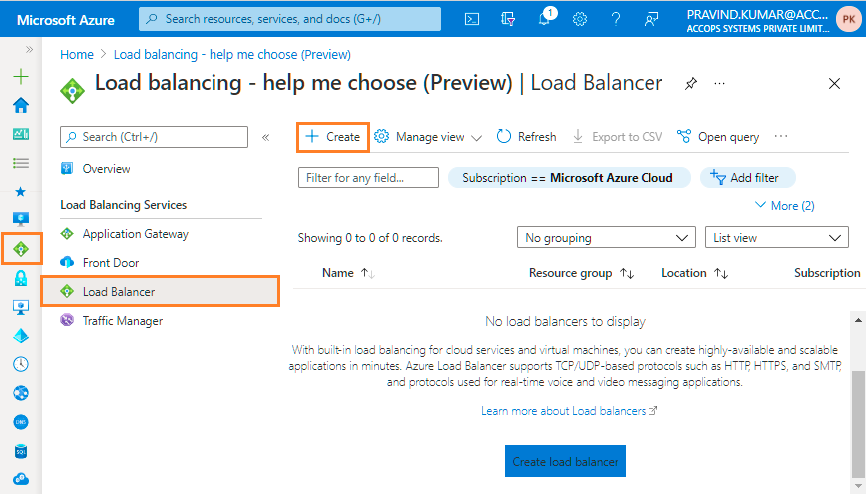Focus the Search (Ctrl+/) menu field
The height and width of the screenshot is (494, 866).
click(154, 137)
